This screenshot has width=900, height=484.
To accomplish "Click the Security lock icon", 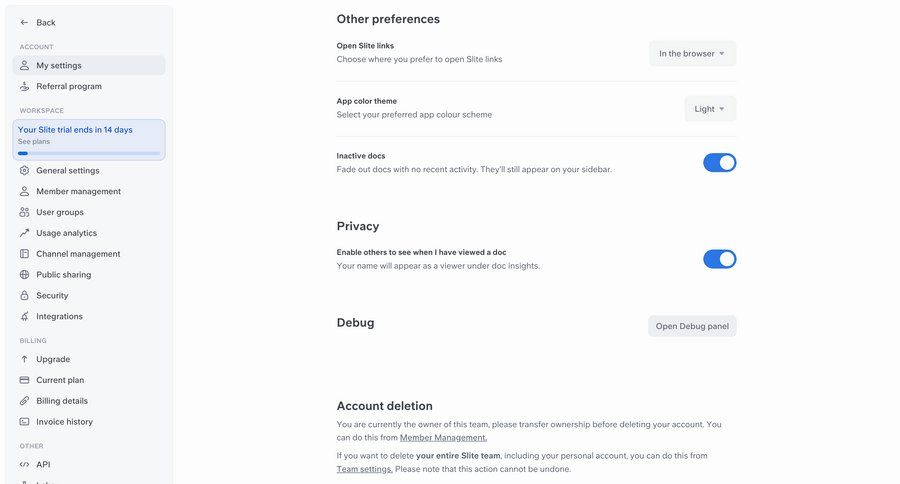I will (25, 296).
